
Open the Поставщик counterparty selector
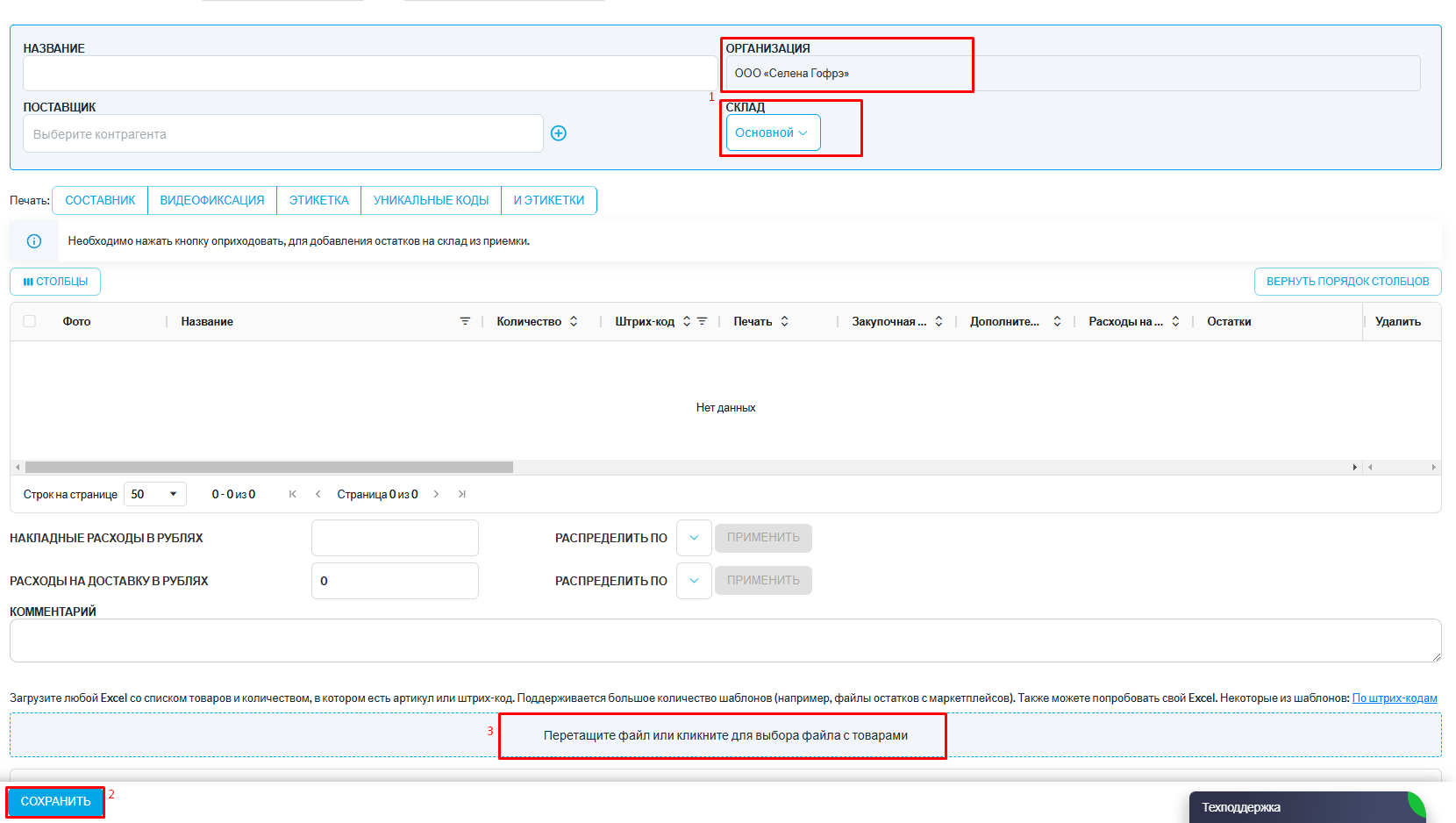pyautogui.click(x=283, y=133)
